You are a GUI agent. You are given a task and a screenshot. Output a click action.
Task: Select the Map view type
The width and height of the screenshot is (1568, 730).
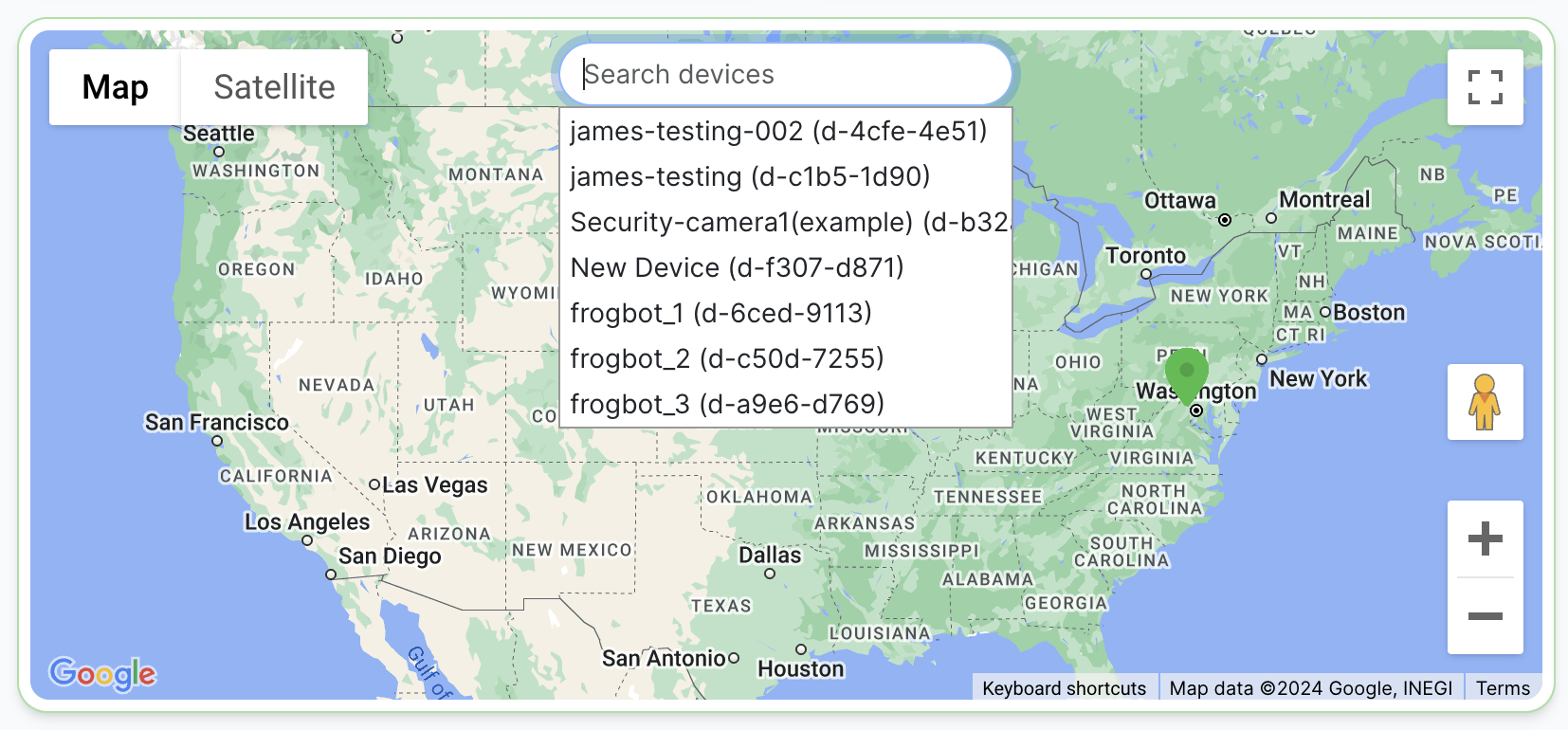(x=115, y=87)
